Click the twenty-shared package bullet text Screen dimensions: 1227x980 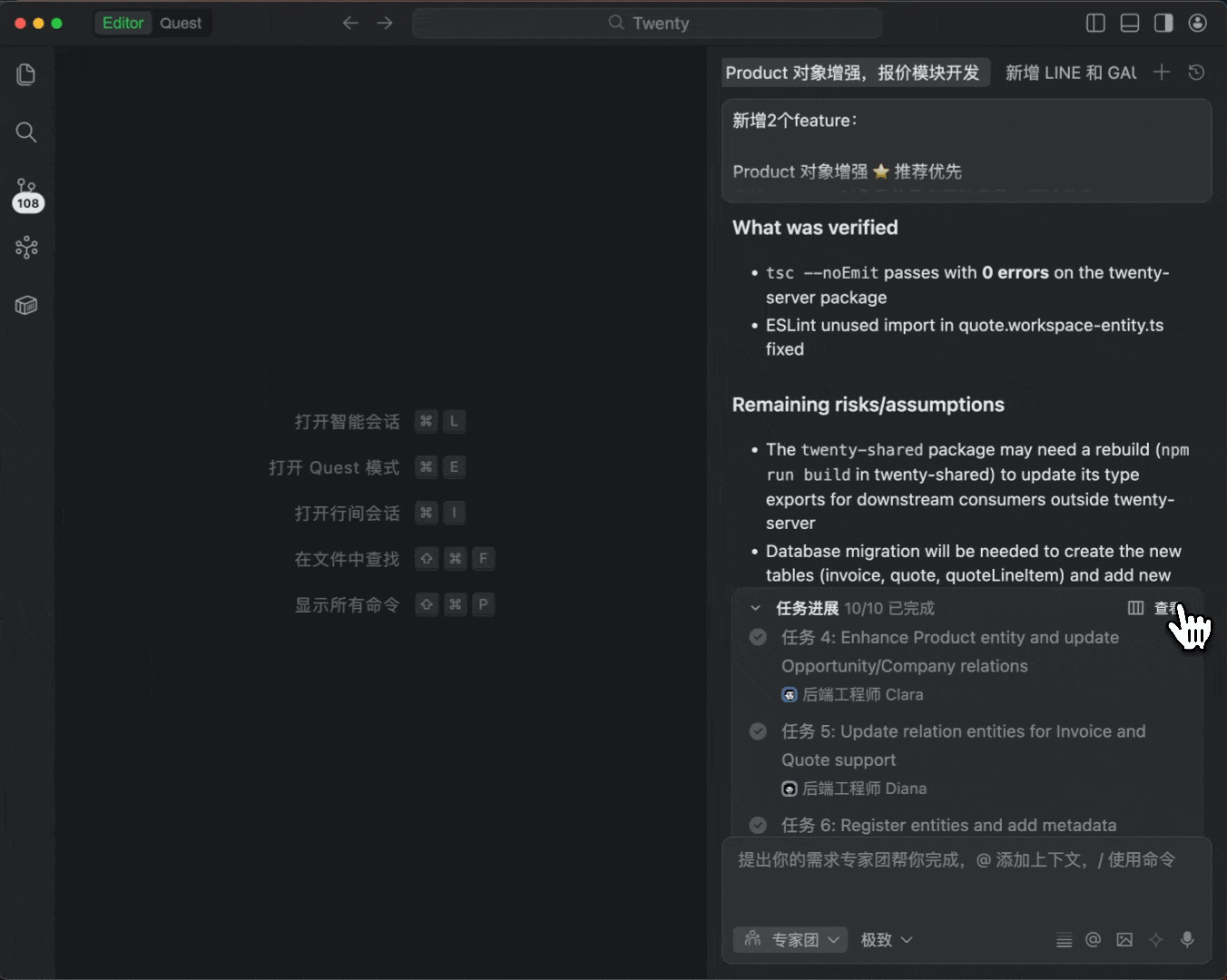(977, 486)
